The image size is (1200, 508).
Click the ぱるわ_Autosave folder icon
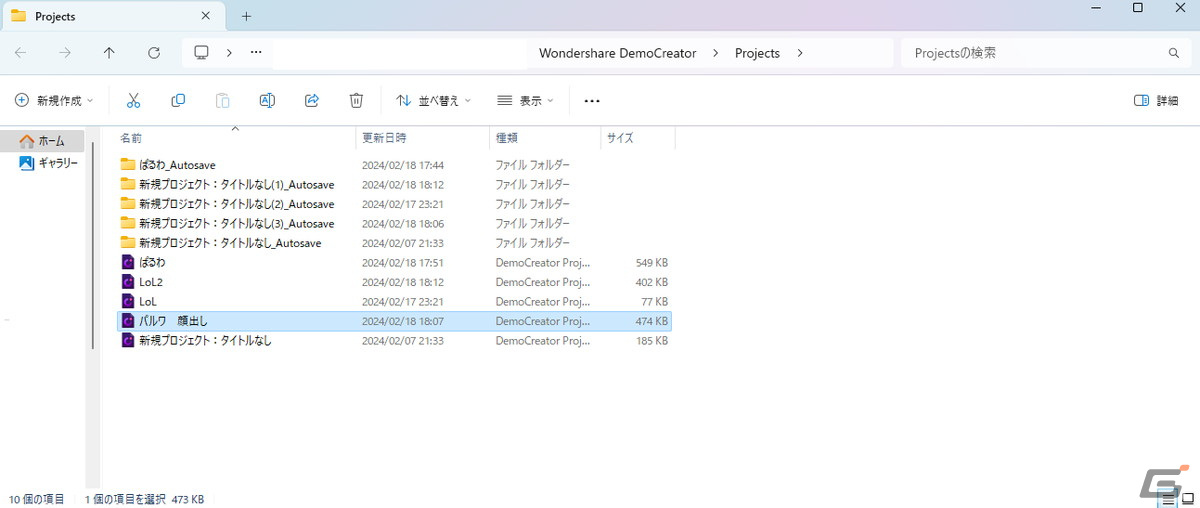coord(127,164)
